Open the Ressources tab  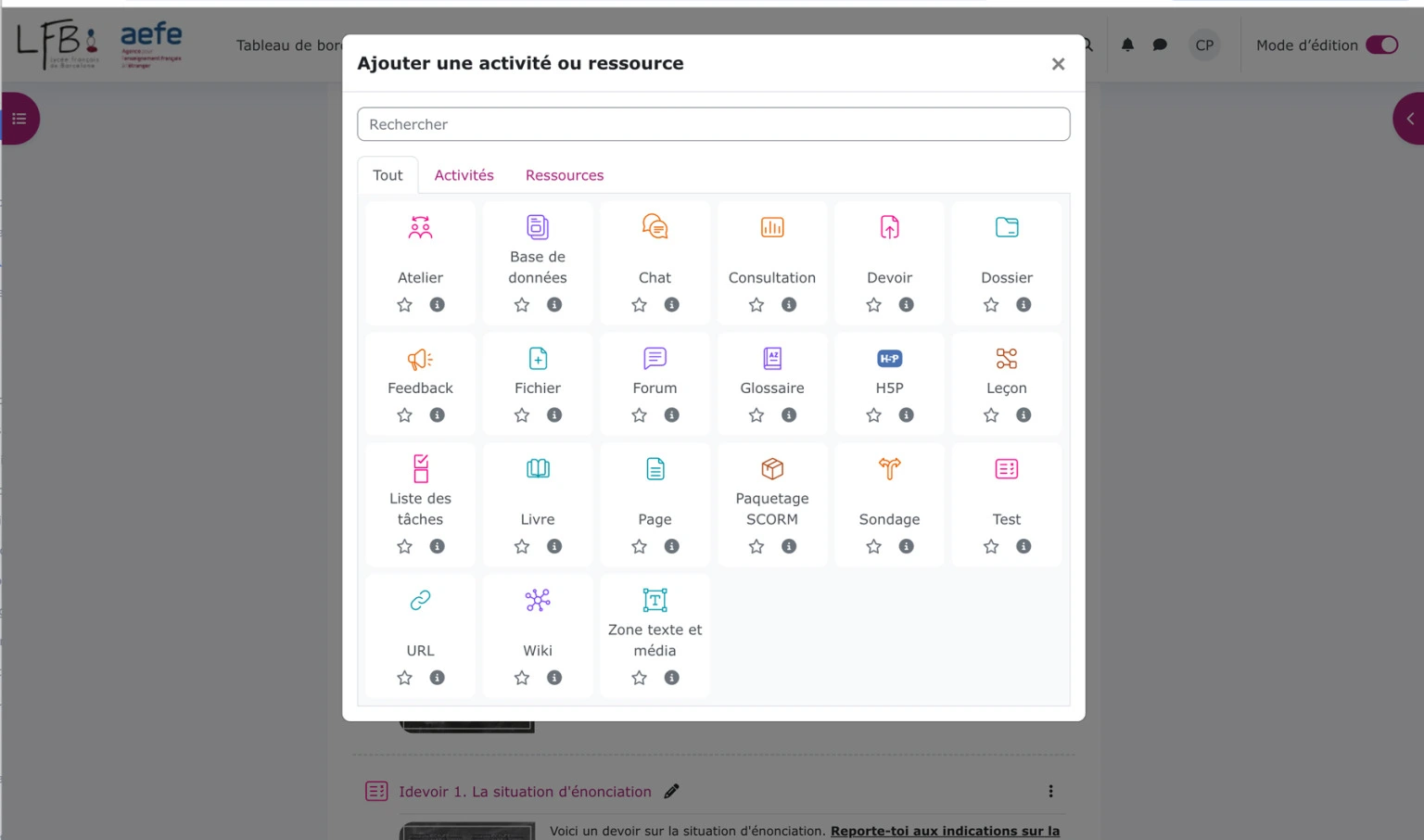point(565,175)
